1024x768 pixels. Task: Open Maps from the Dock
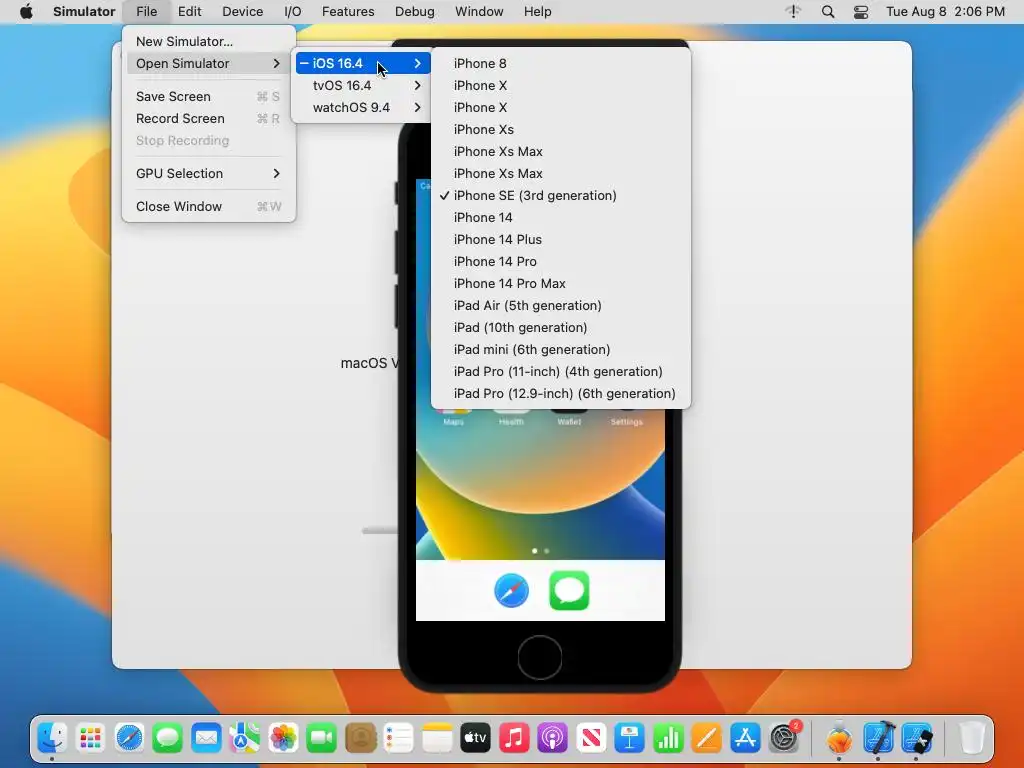[x=244, y=738]
